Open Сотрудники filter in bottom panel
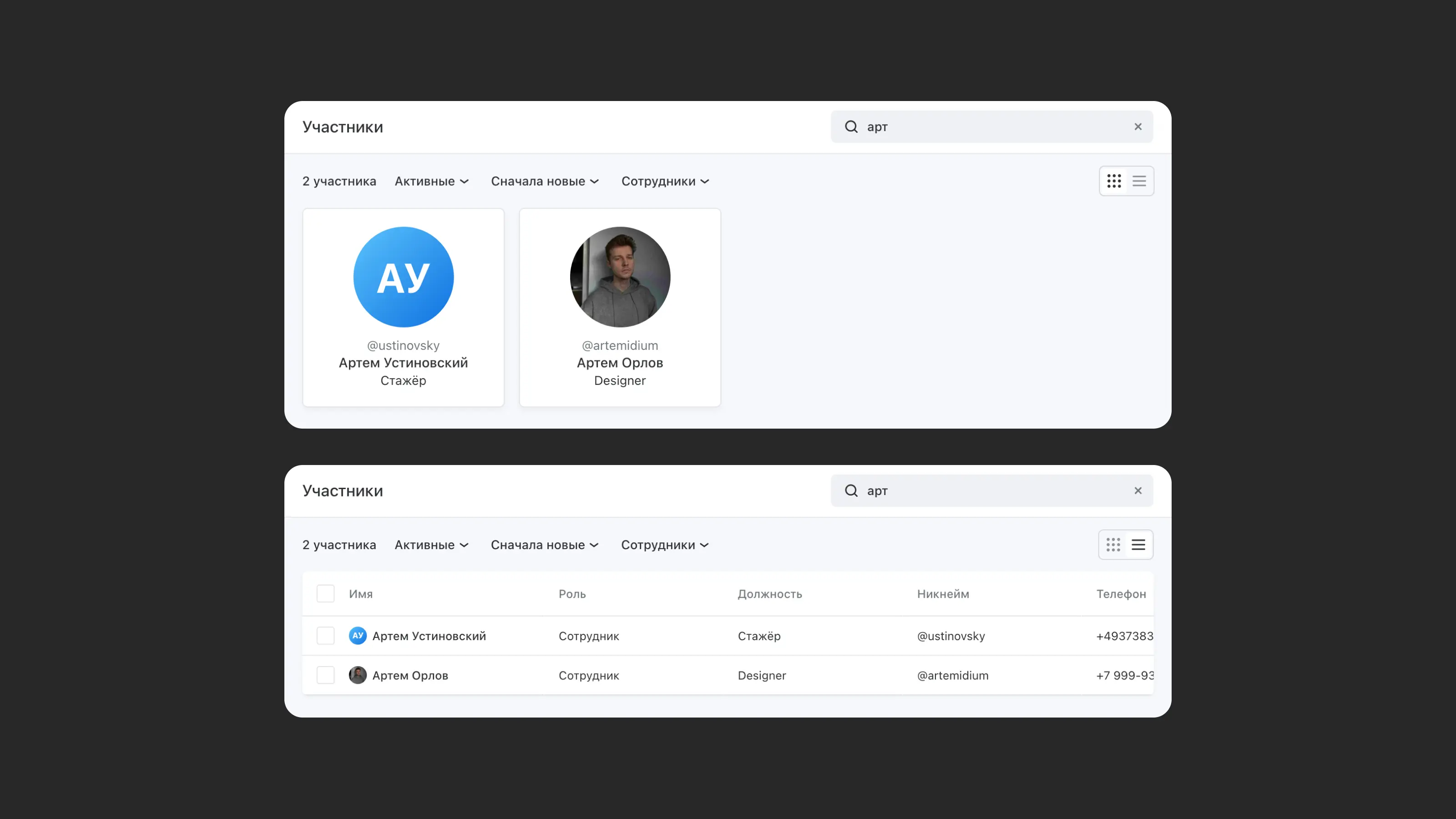This screenshot has height=819, width=1456. [x=665, y=545]
